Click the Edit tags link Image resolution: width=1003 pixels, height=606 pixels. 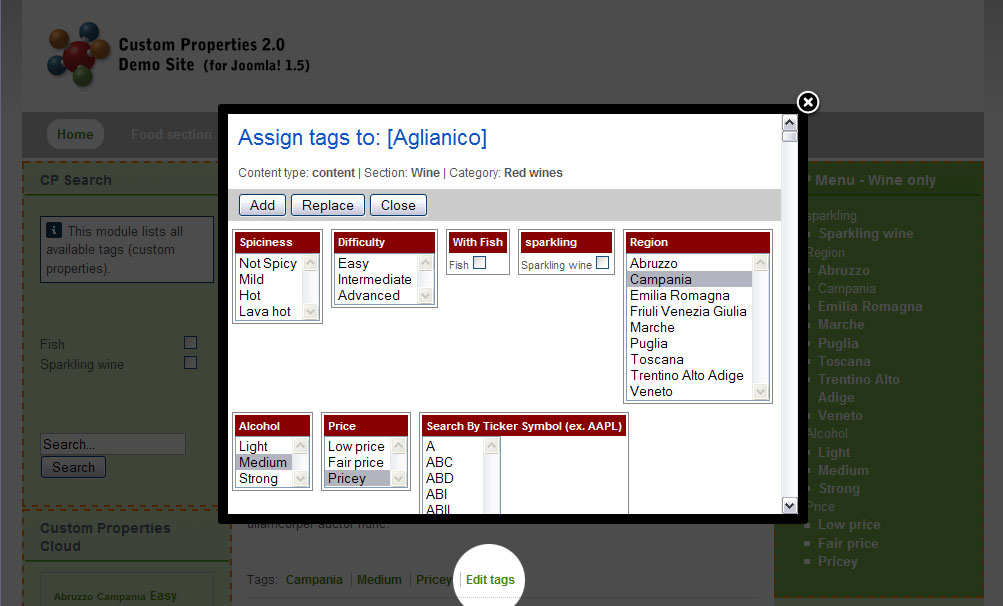click(x=490, y=580)
